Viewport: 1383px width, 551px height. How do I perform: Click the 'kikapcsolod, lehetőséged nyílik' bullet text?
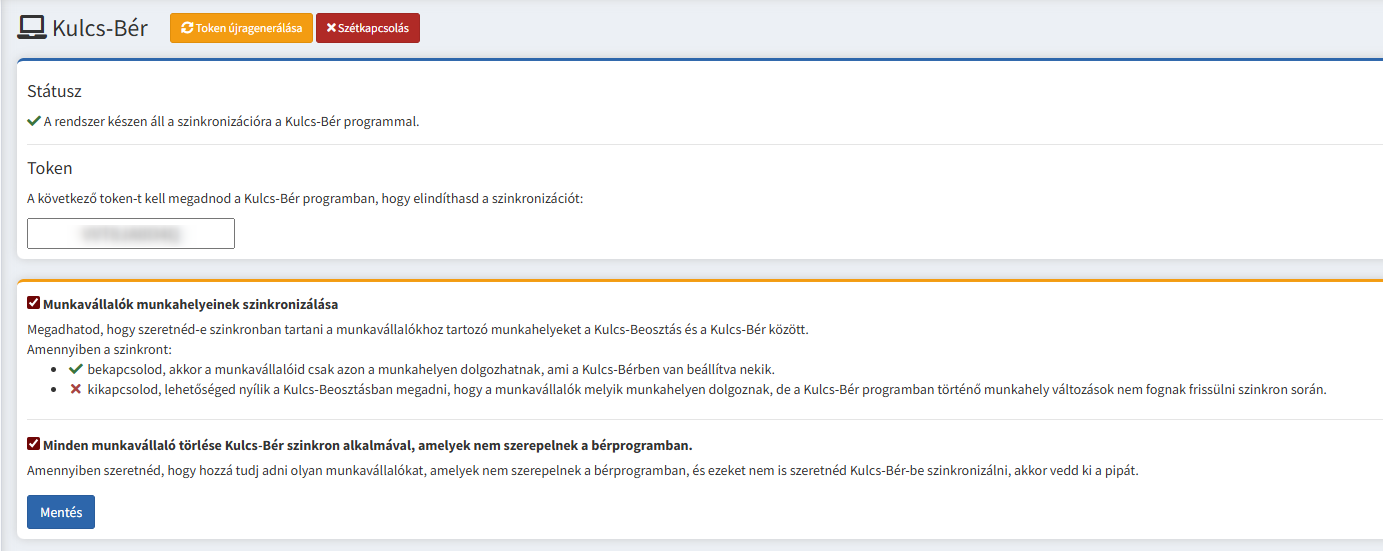point(707,389)
